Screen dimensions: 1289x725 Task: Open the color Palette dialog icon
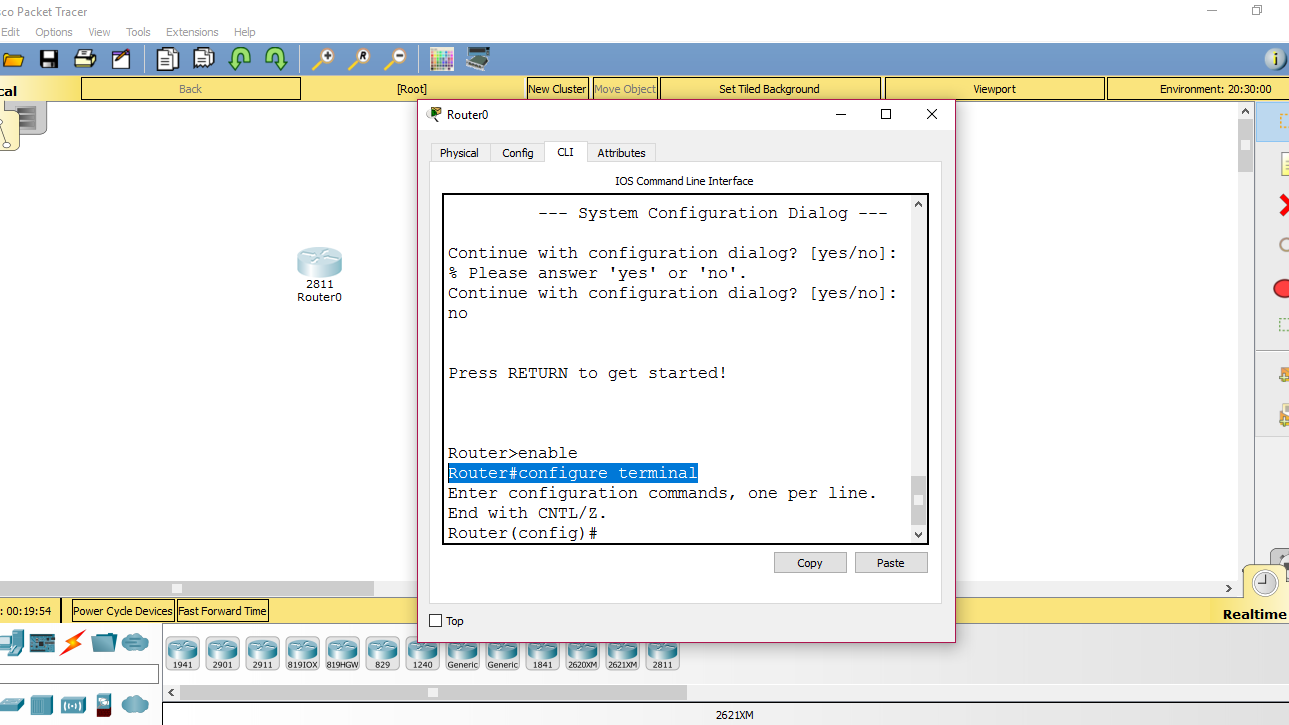tap(441, 58)
